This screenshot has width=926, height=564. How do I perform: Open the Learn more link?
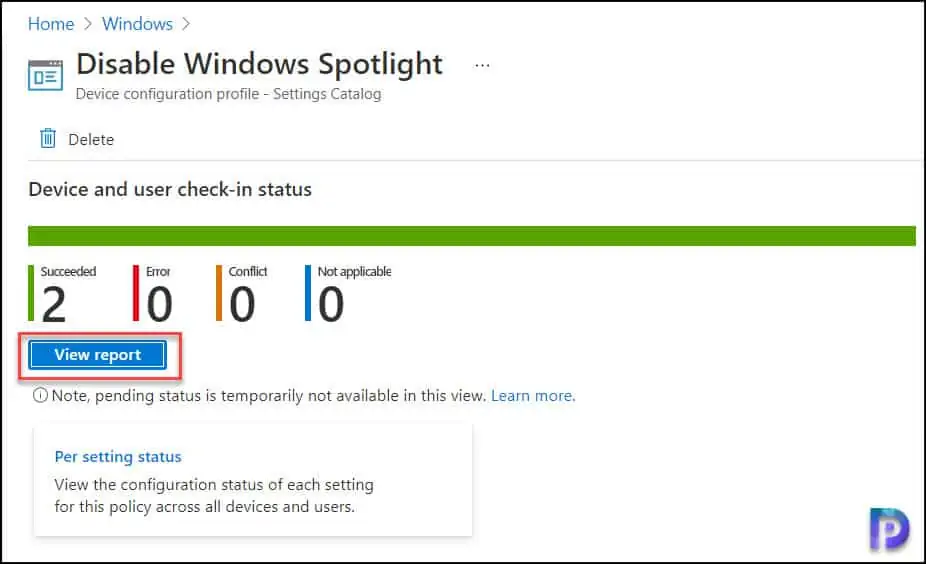pos(533,396)
